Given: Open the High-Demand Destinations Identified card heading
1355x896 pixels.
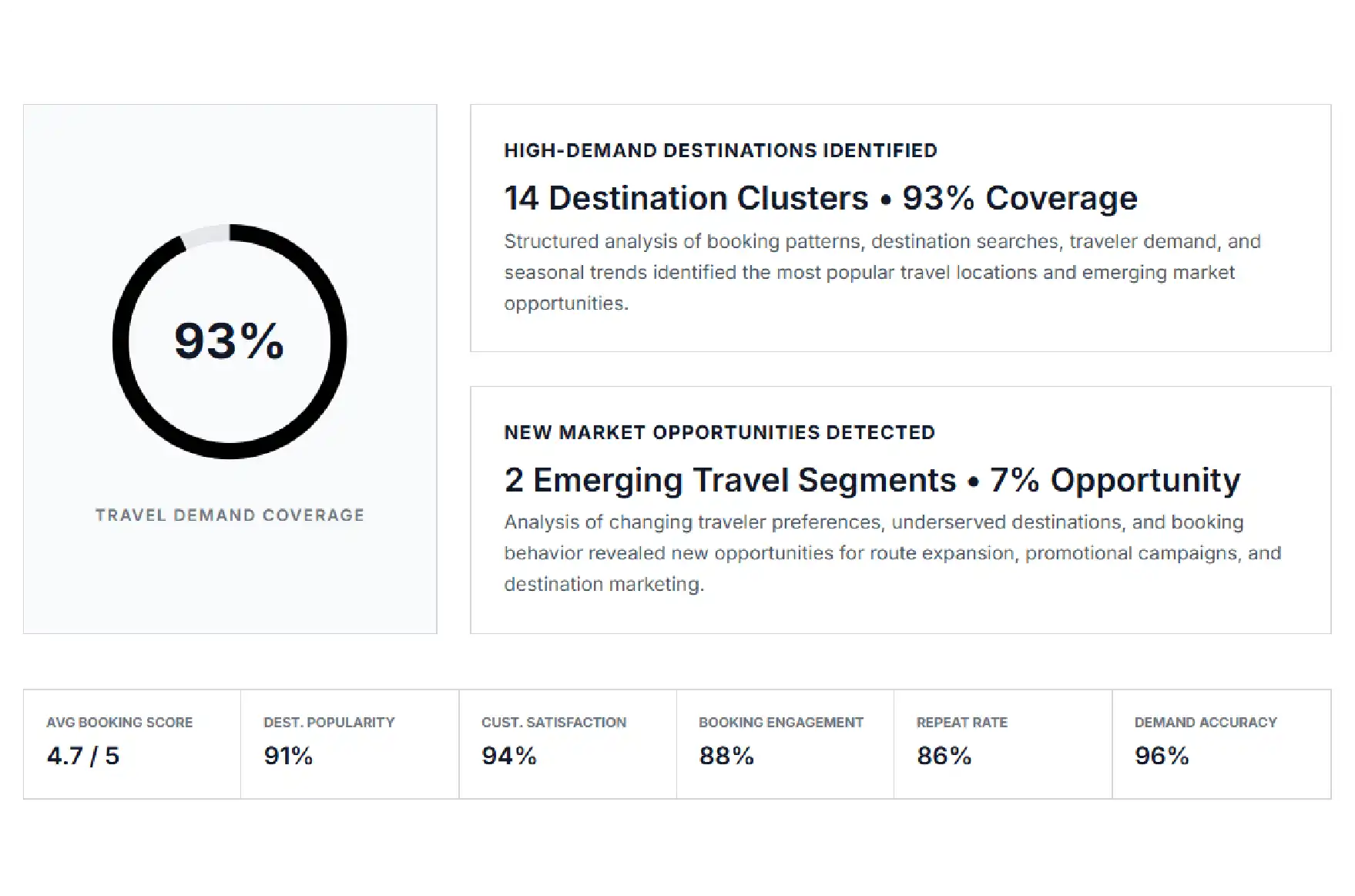Looking at the screenshot, I should click(720, 150).
